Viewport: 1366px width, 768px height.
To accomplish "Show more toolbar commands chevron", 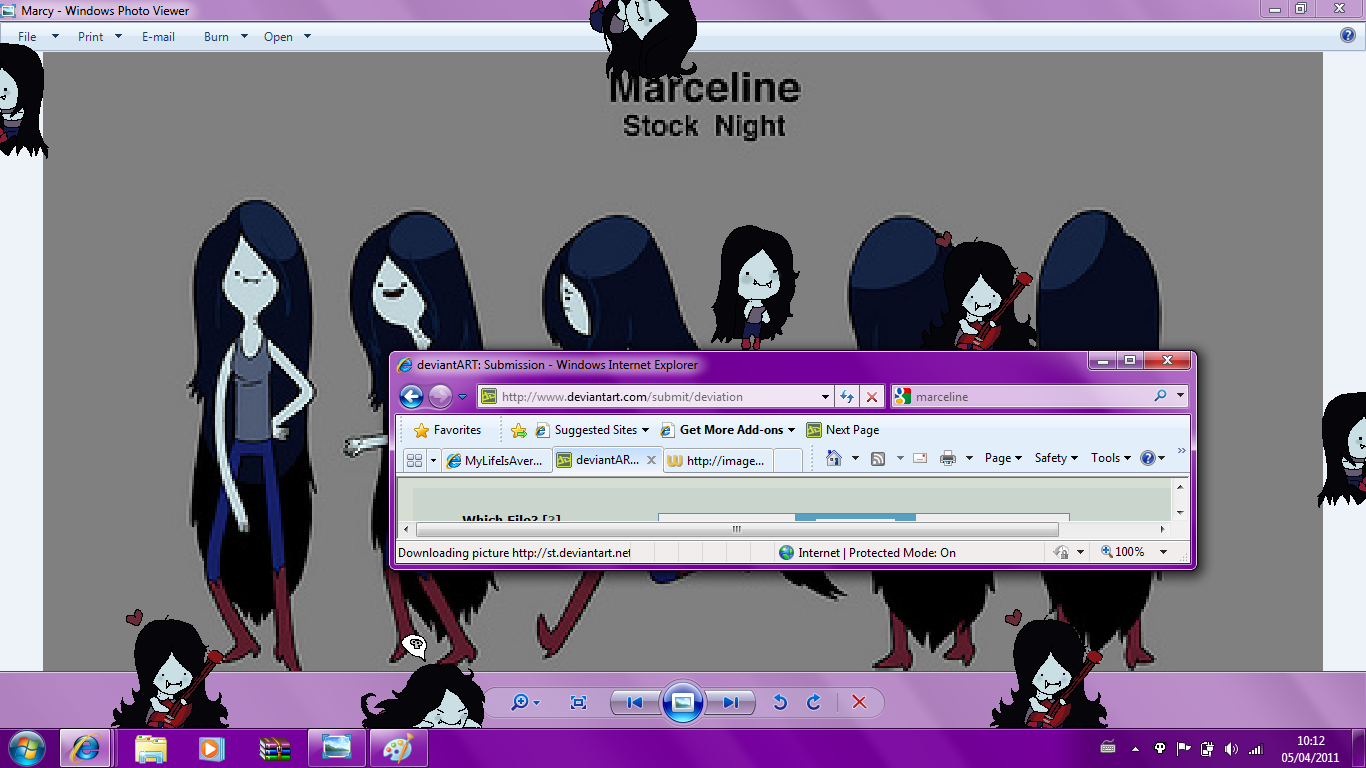I will (x=1181, y=451).
